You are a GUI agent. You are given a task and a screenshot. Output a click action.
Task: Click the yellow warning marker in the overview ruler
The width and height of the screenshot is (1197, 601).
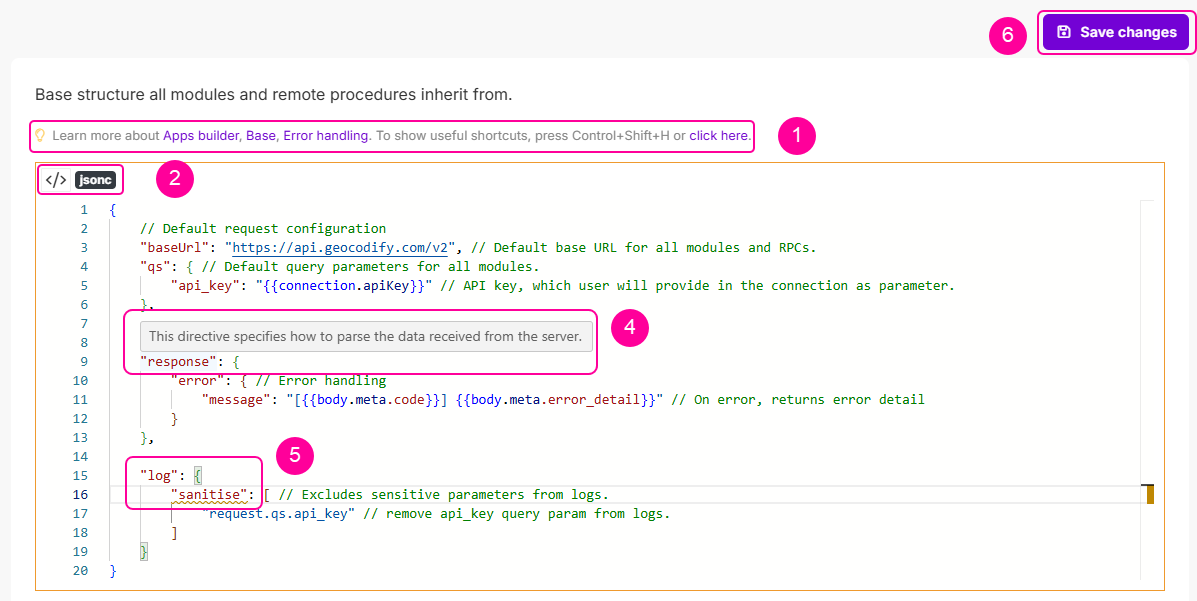click(1149, 494)
